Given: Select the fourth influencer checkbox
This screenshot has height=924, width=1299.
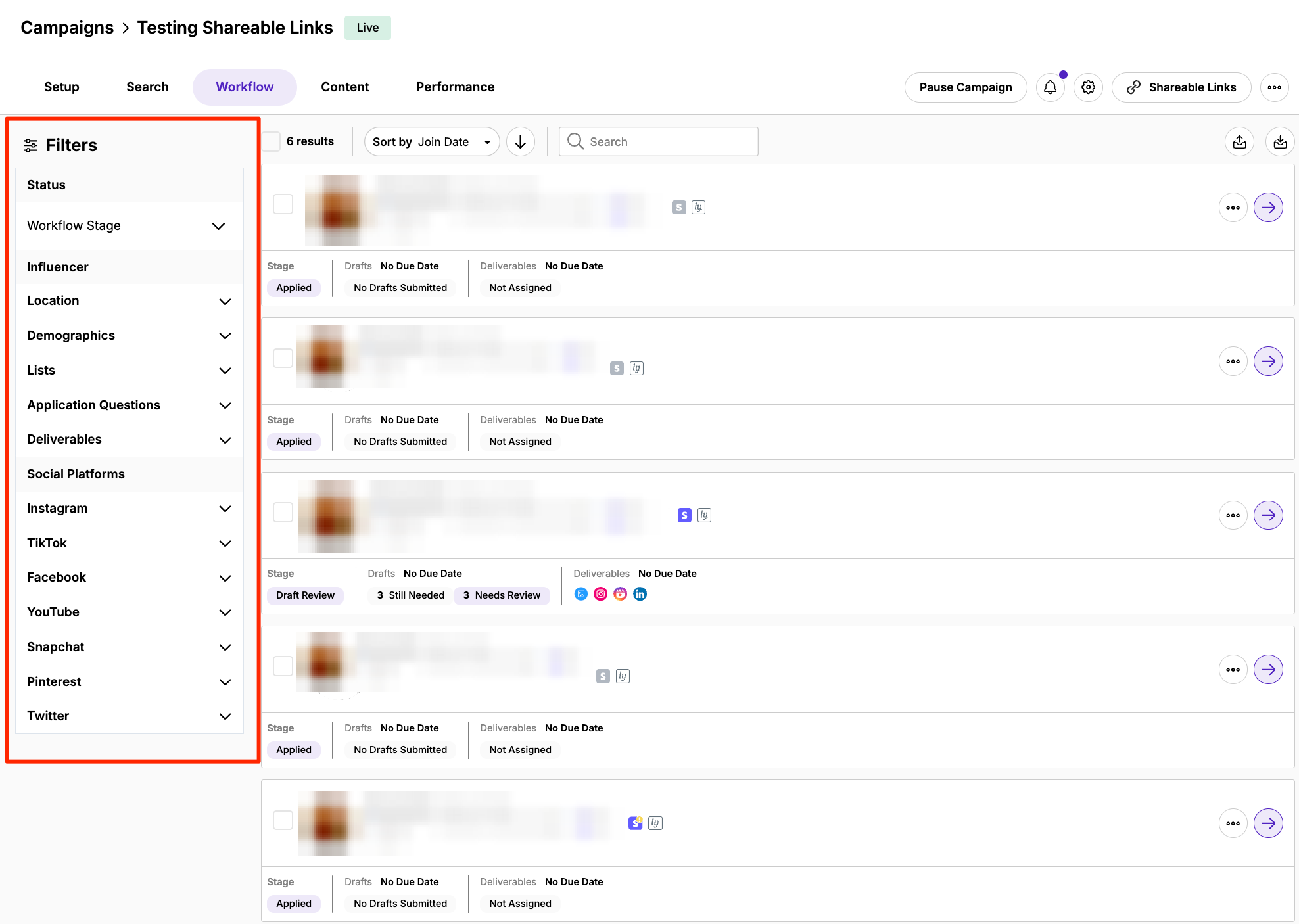Looking at the screenshot, I should [x=283, y=666].
